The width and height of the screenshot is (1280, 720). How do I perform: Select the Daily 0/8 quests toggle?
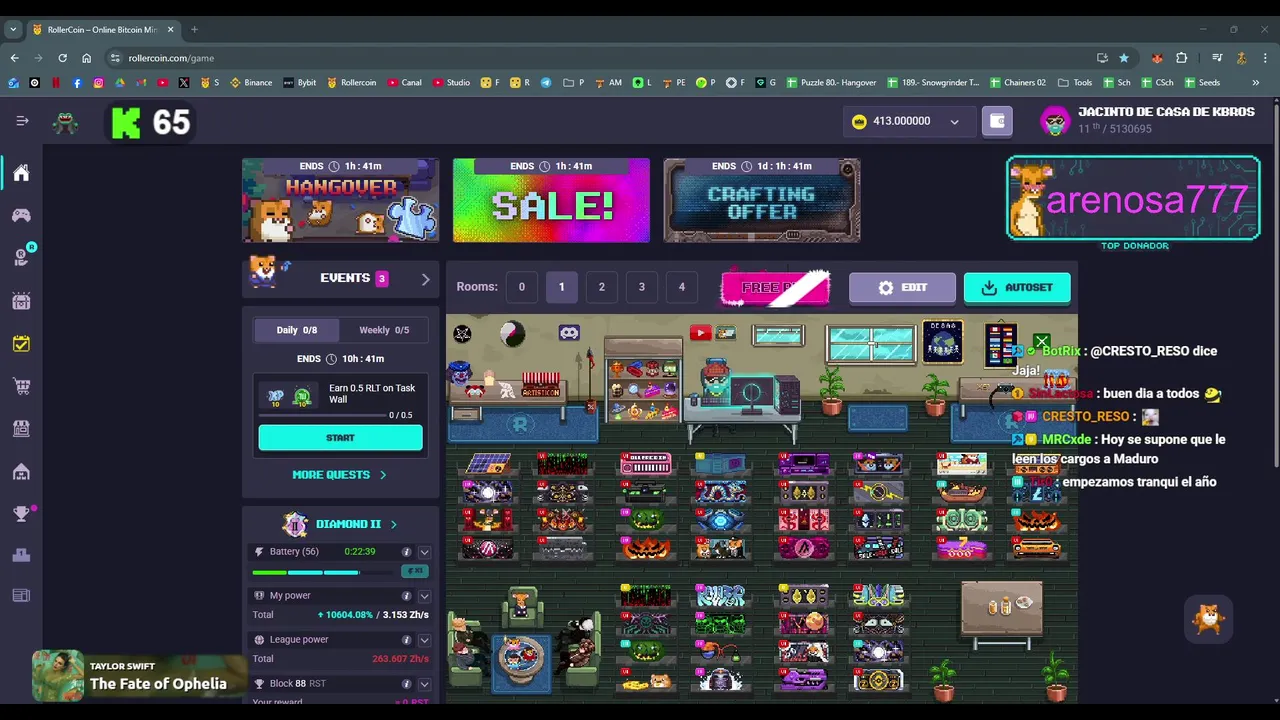pyautogui.click(x=297, y=330)
